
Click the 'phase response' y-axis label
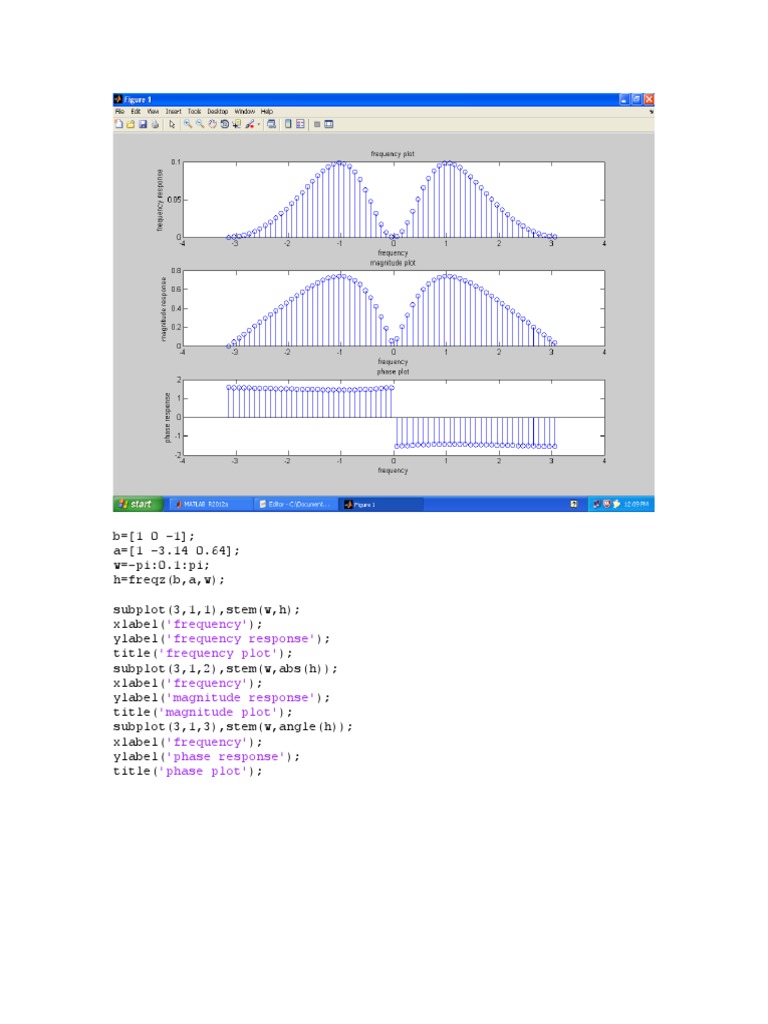click(168, 417)
